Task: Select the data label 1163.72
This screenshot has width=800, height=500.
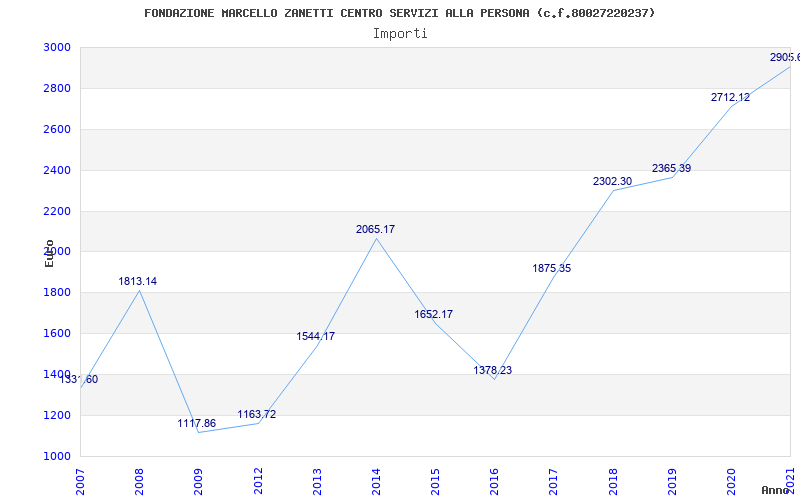Action: point(257,414)
